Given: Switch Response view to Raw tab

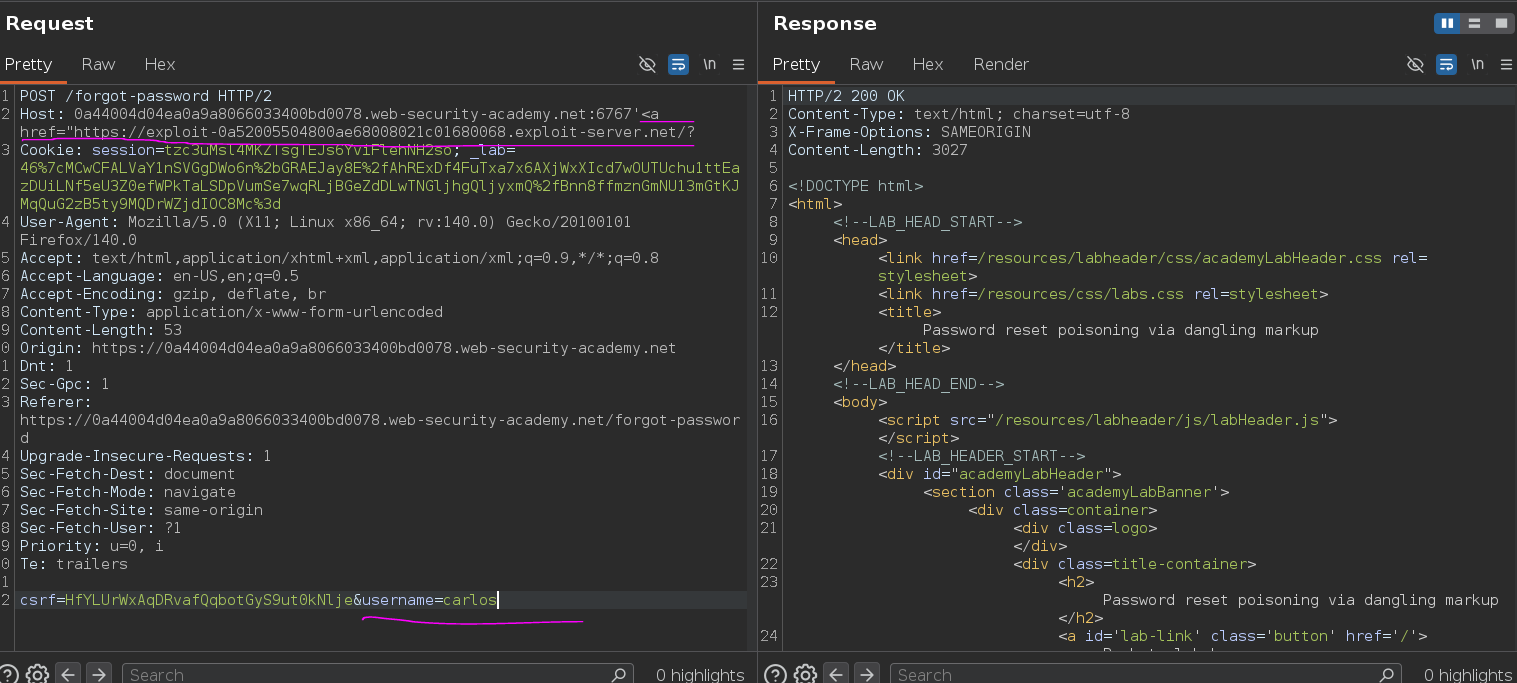Looking at the screenshot, I should 866,64.
